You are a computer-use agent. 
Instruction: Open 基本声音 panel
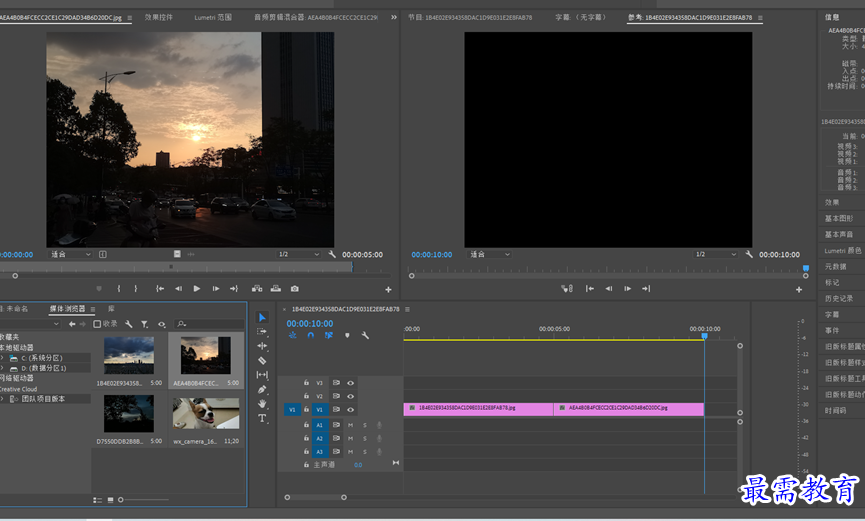pyautogui.click(x=839, y=235)
